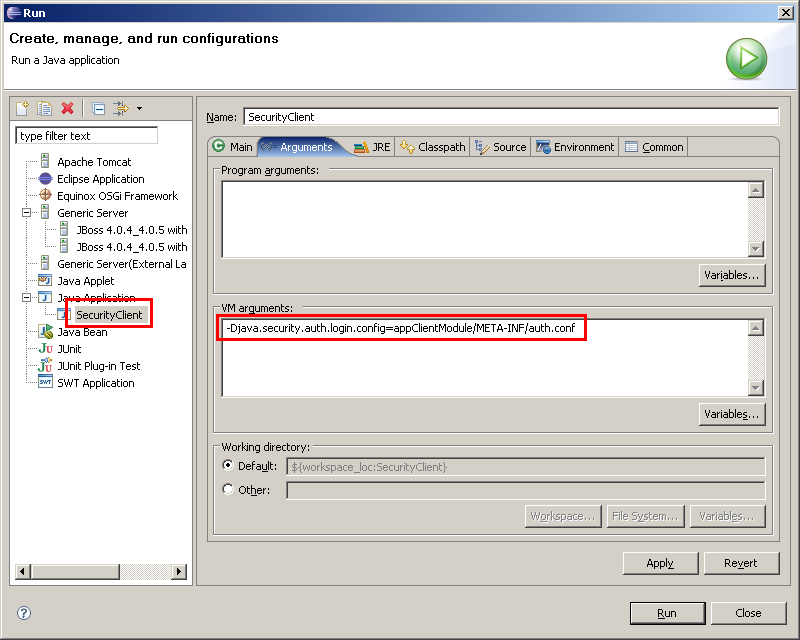Delete the selected configuration with red X
Image resolution: width=800 pixels, height=640 pixels.
(68, 108)
